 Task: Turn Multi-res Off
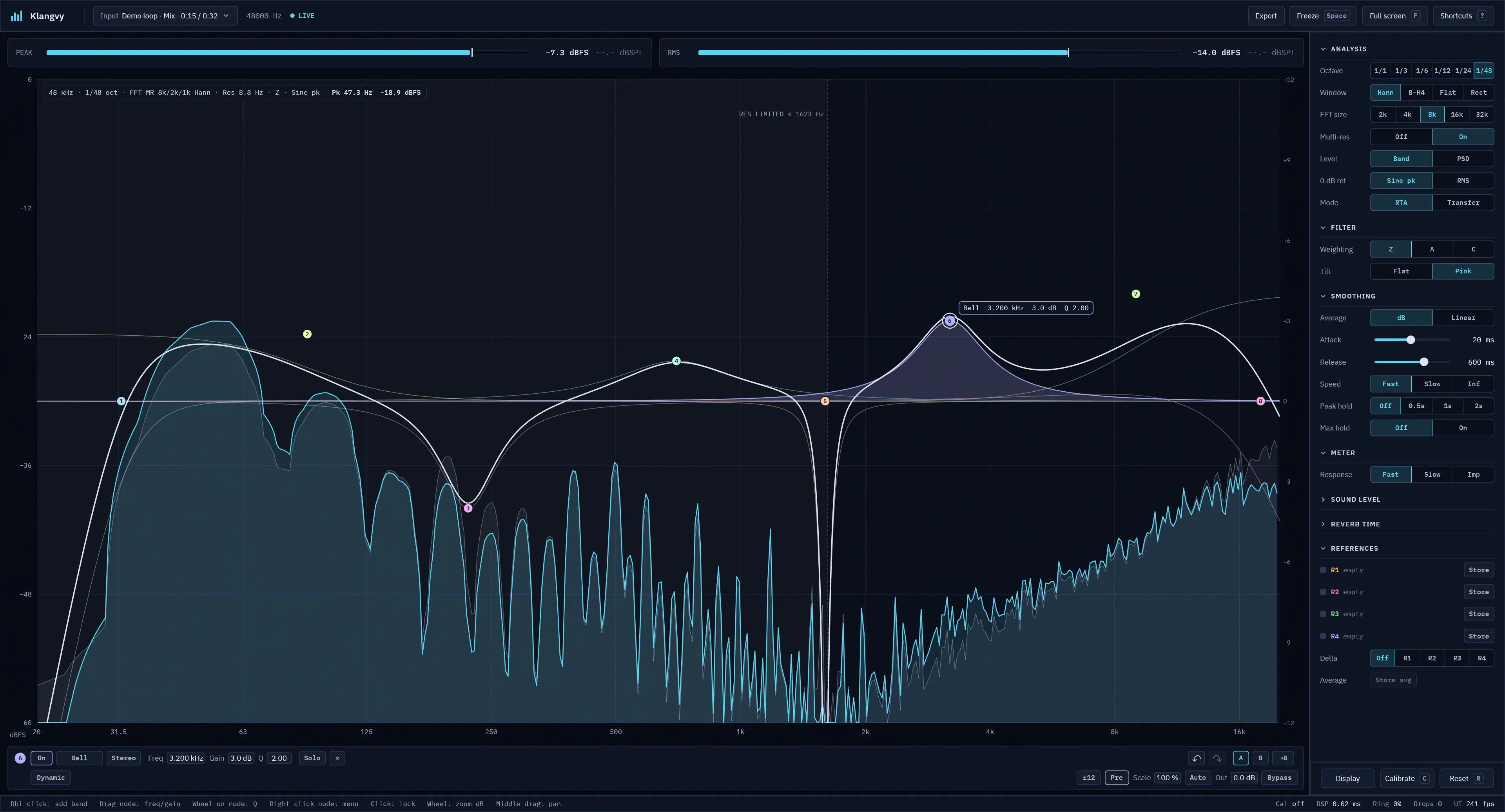click(1401, 137)
